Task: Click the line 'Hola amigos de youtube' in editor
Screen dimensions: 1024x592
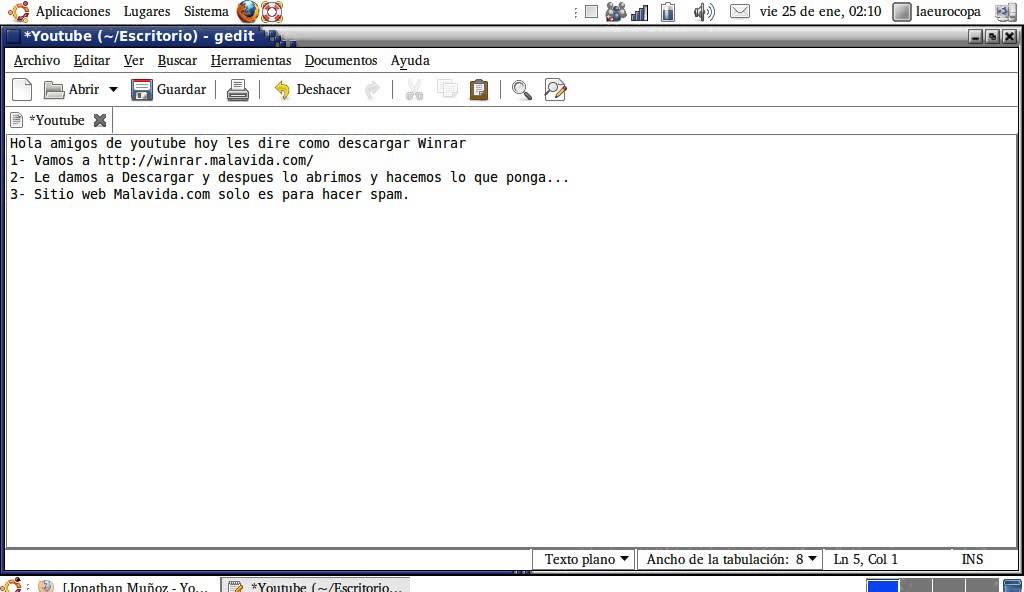Action: pyautogui.click(x=238, y=143)
